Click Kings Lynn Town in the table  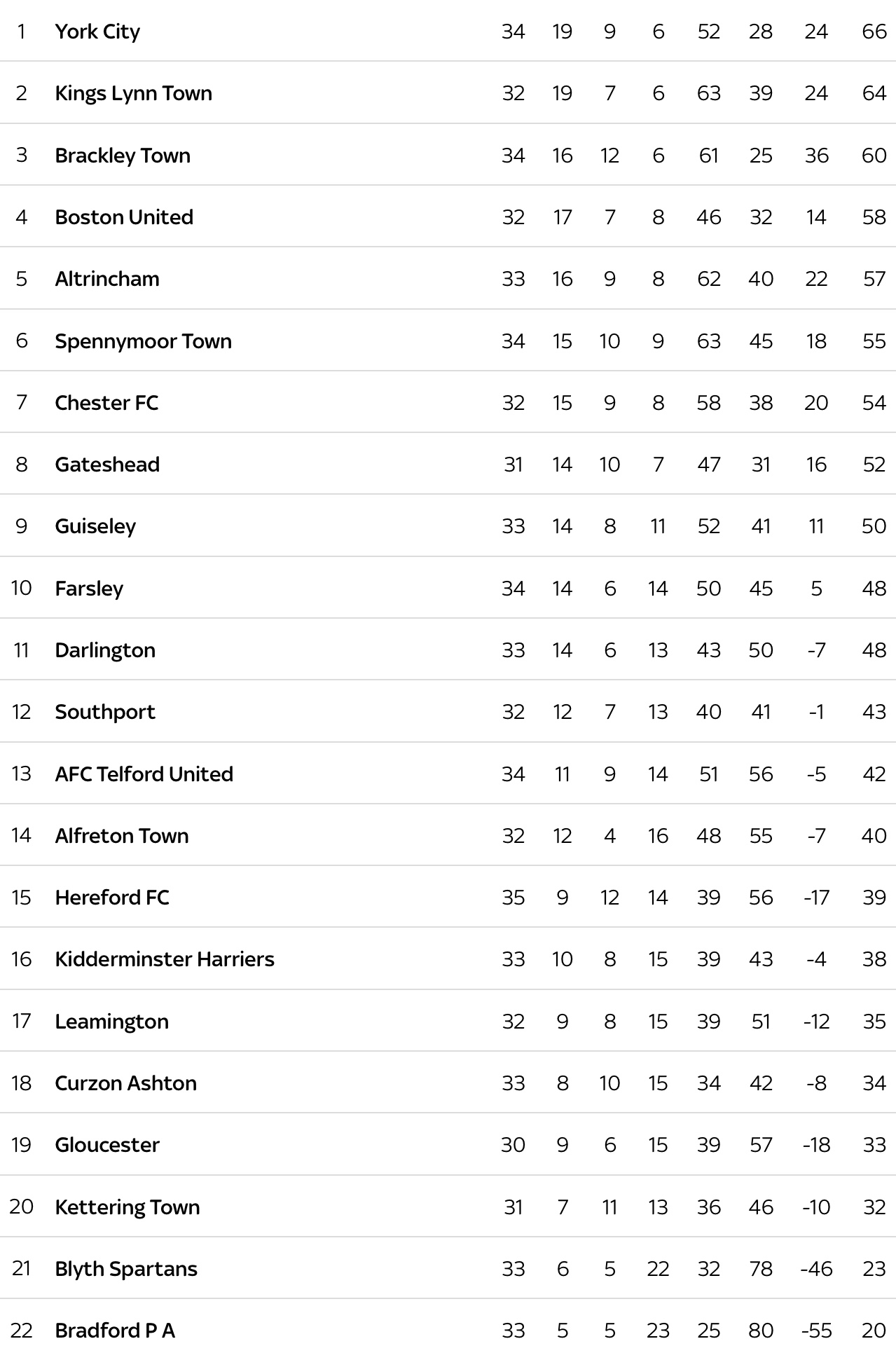[x=133, y=93]
